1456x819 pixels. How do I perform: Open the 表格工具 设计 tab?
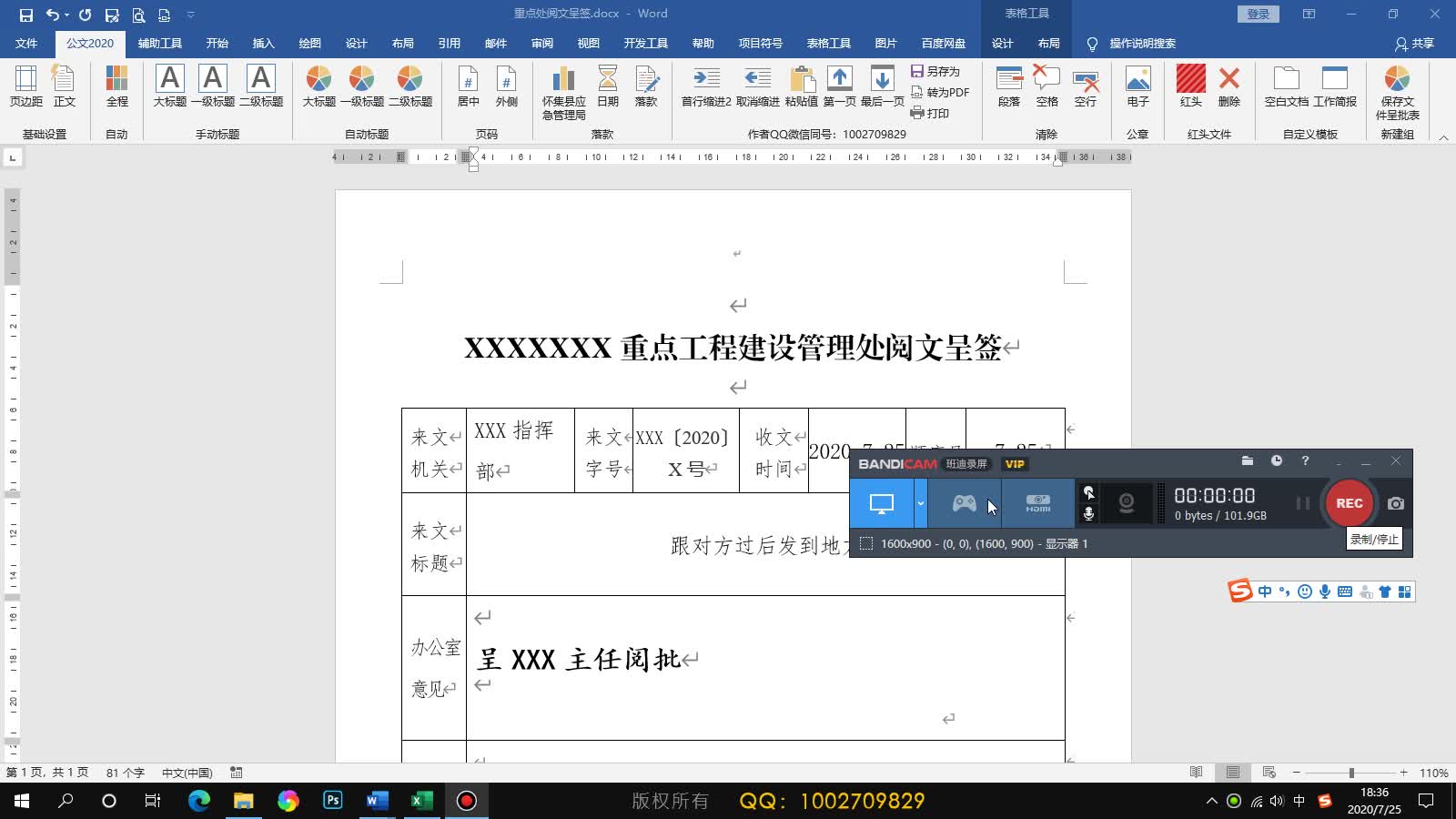tap(1001, 43)
